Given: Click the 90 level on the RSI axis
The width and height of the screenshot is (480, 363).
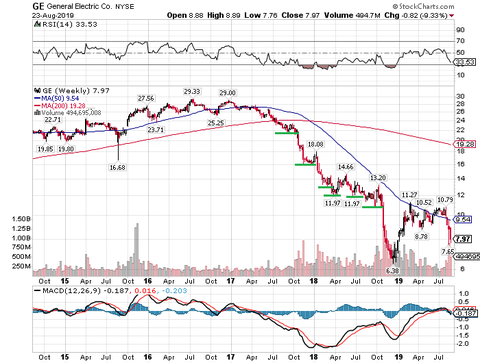Looking at the screenshot, I should [460, 30].
